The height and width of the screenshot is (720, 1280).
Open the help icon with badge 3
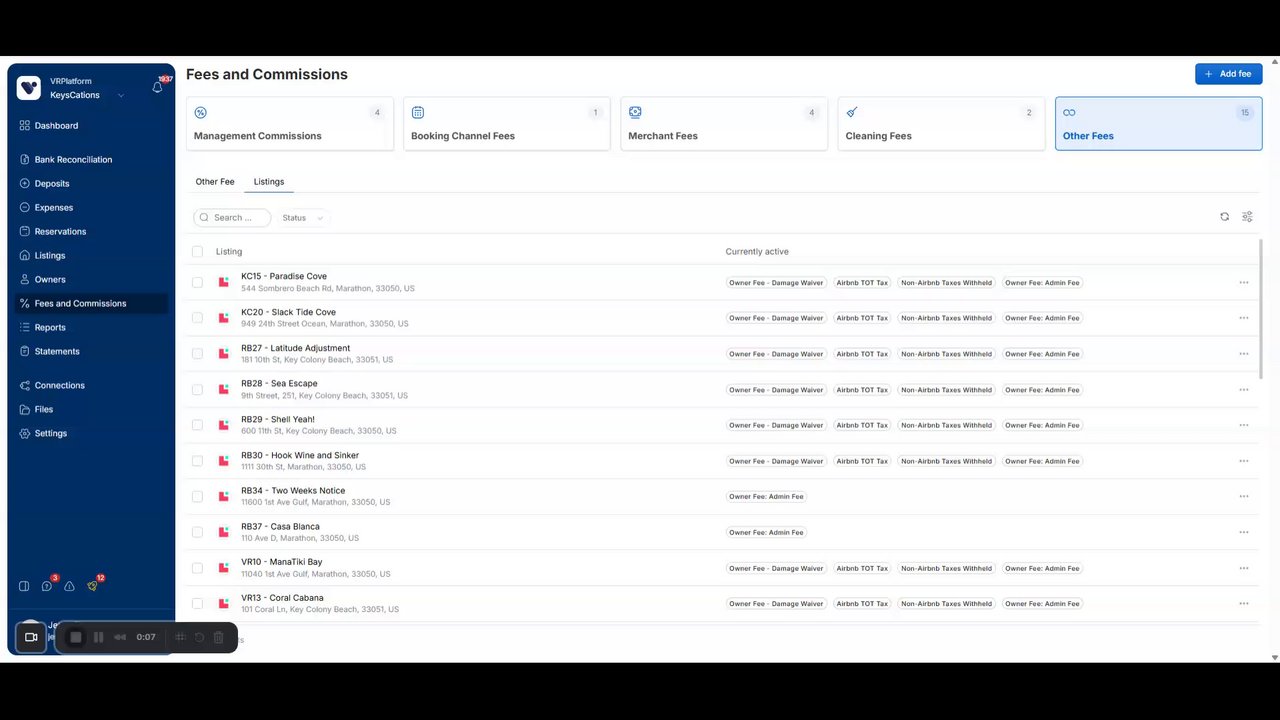click(47, 586)
